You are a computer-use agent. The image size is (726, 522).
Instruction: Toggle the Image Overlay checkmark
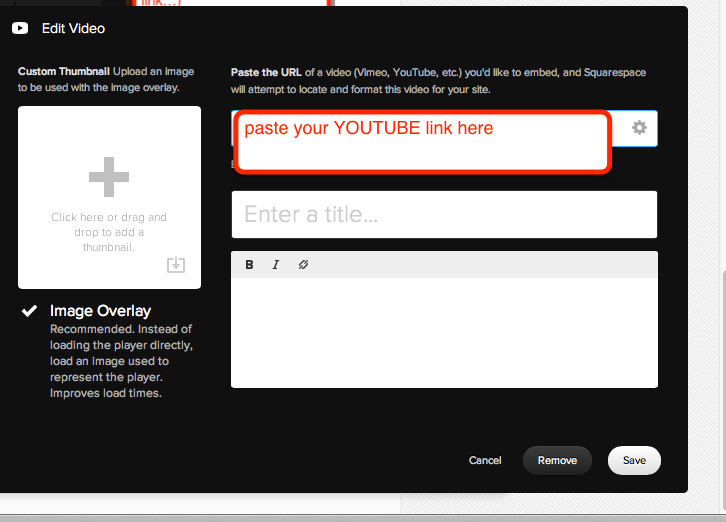[x=29, y=311]
